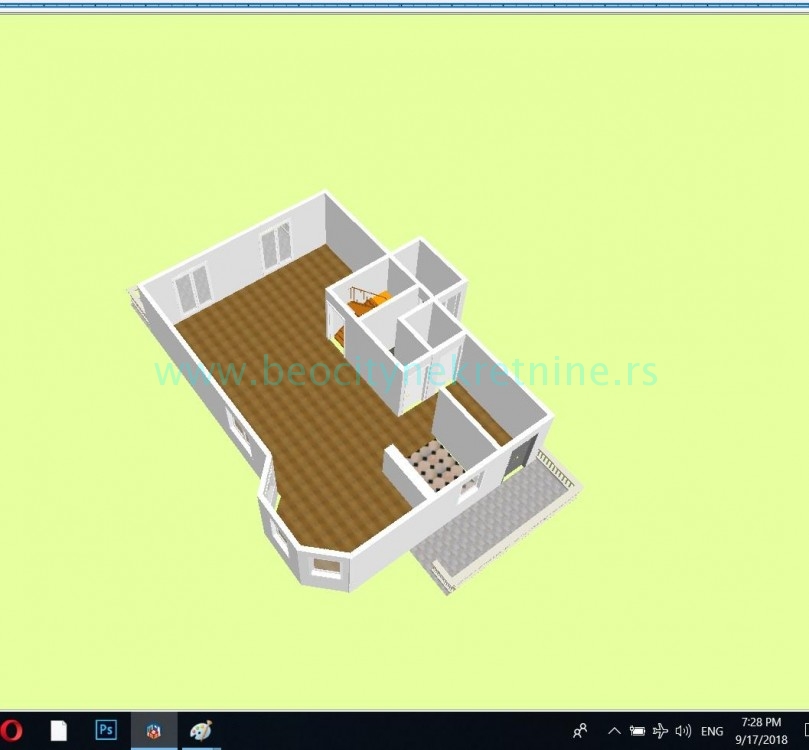Viewport: 809px width, 750px height.
Task: Click the pen and touch icon in the tray
Action: 658,731
